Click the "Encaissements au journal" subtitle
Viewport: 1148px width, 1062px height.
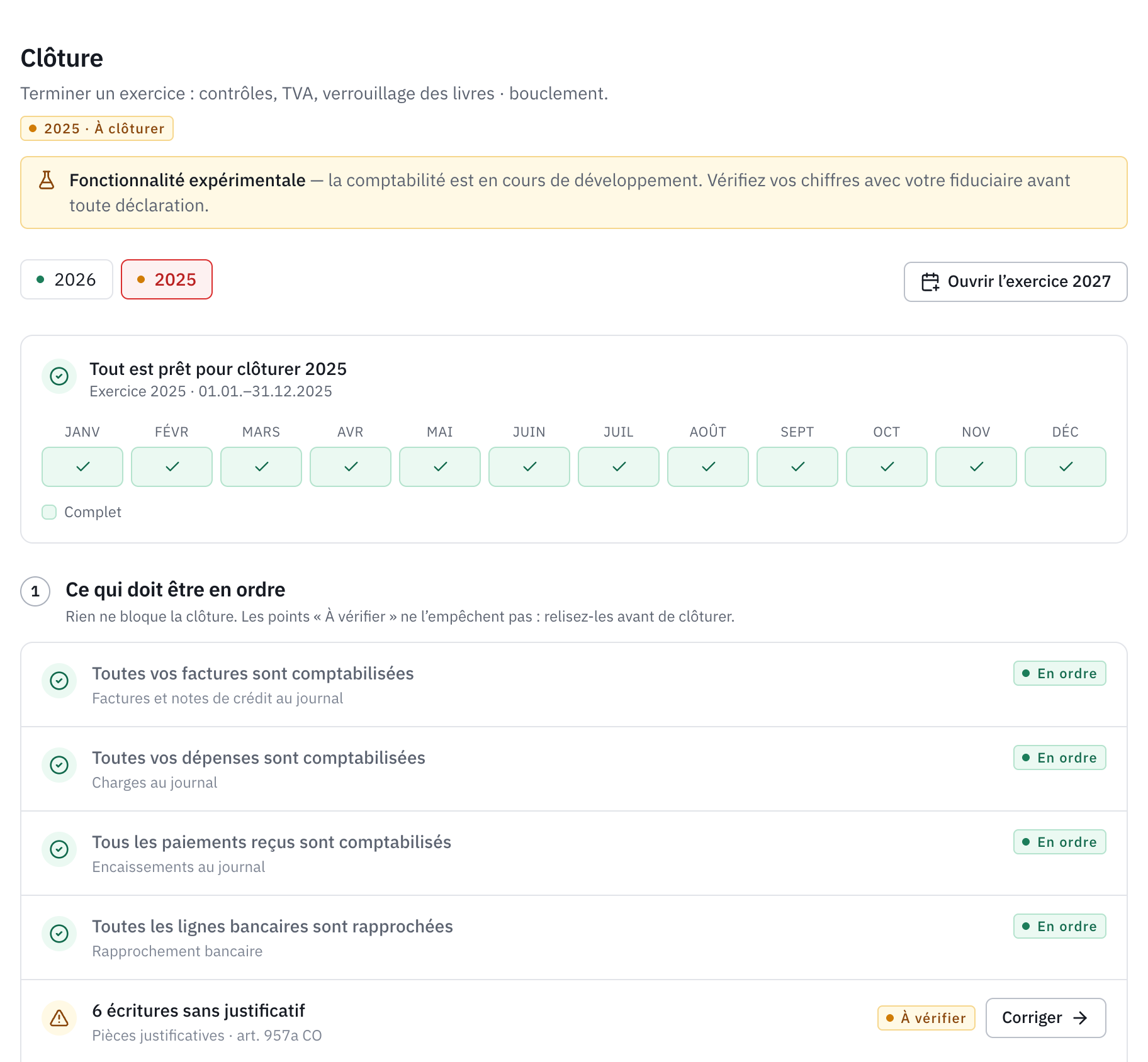(179, 867)
